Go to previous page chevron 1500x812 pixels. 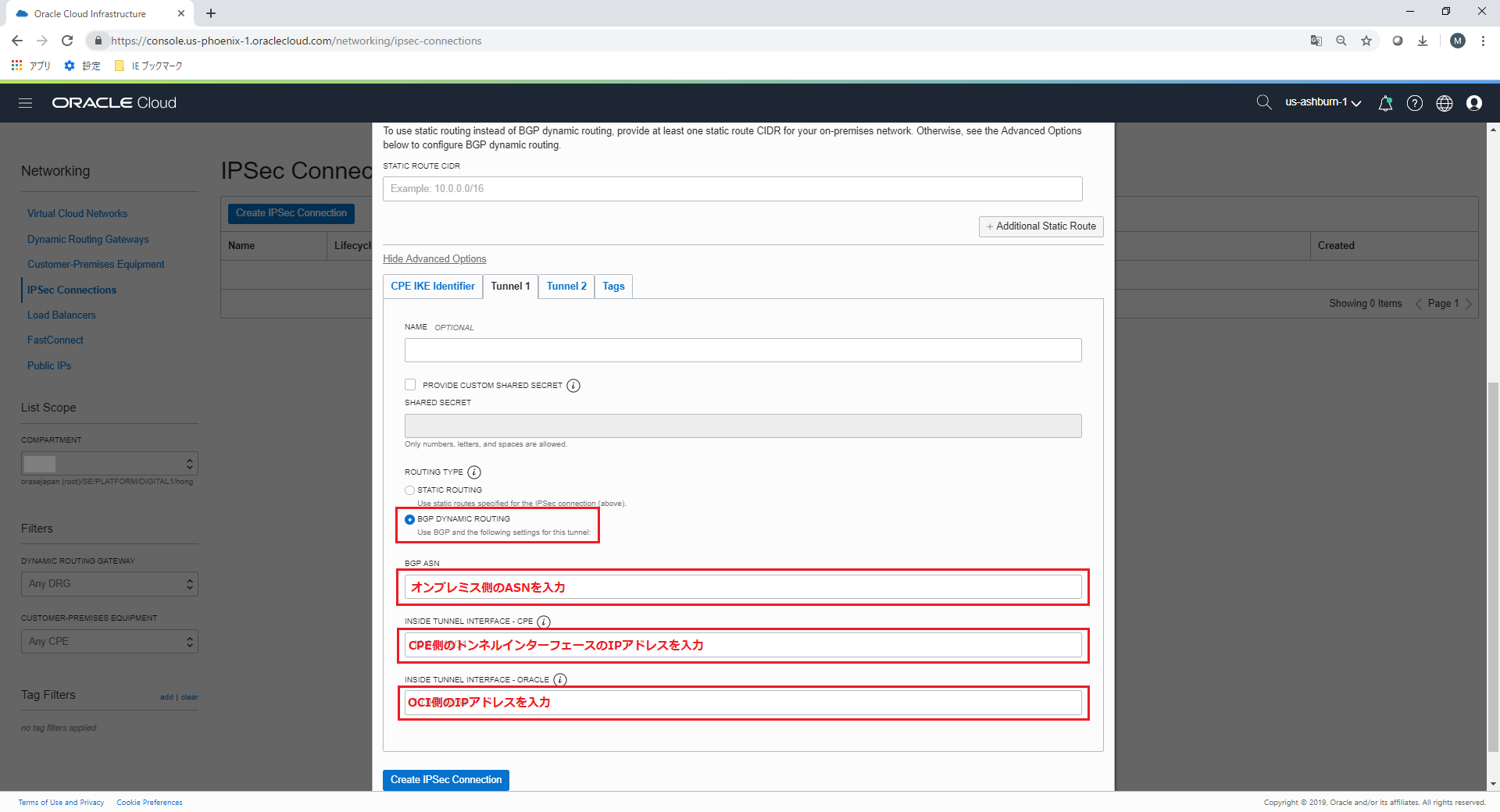[x=1418, y=304]
